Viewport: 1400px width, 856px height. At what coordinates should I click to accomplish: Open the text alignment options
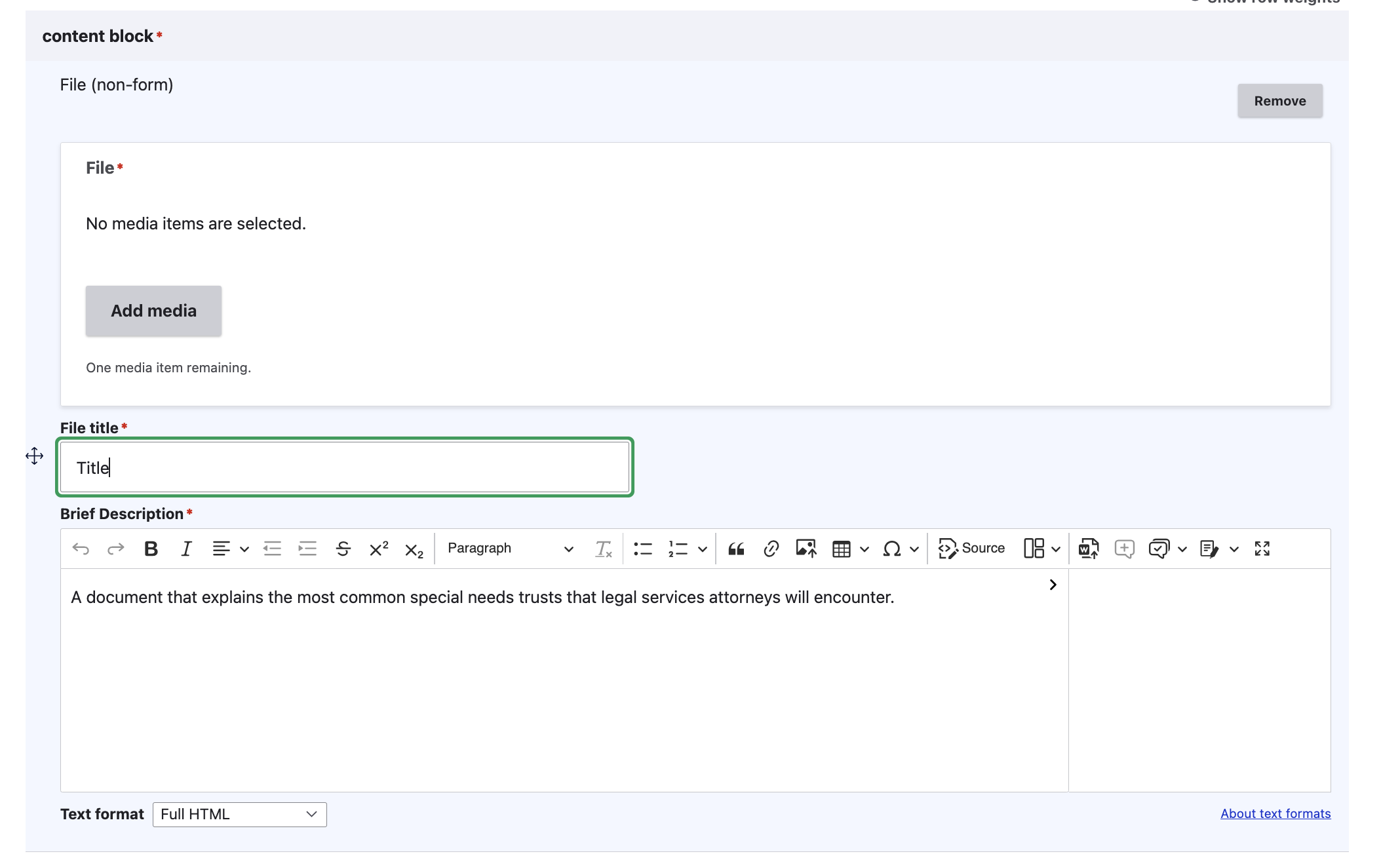pyautogui.click(x=230, y=549)
